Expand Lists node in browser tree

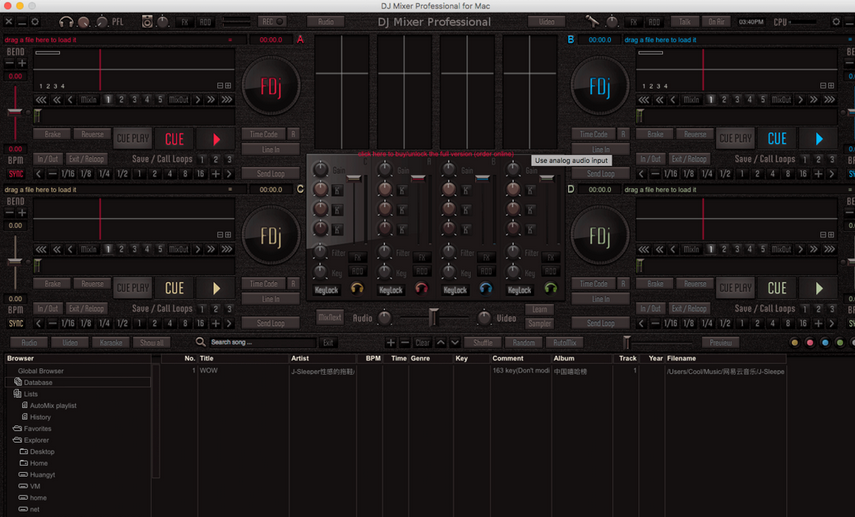(31, 394)
